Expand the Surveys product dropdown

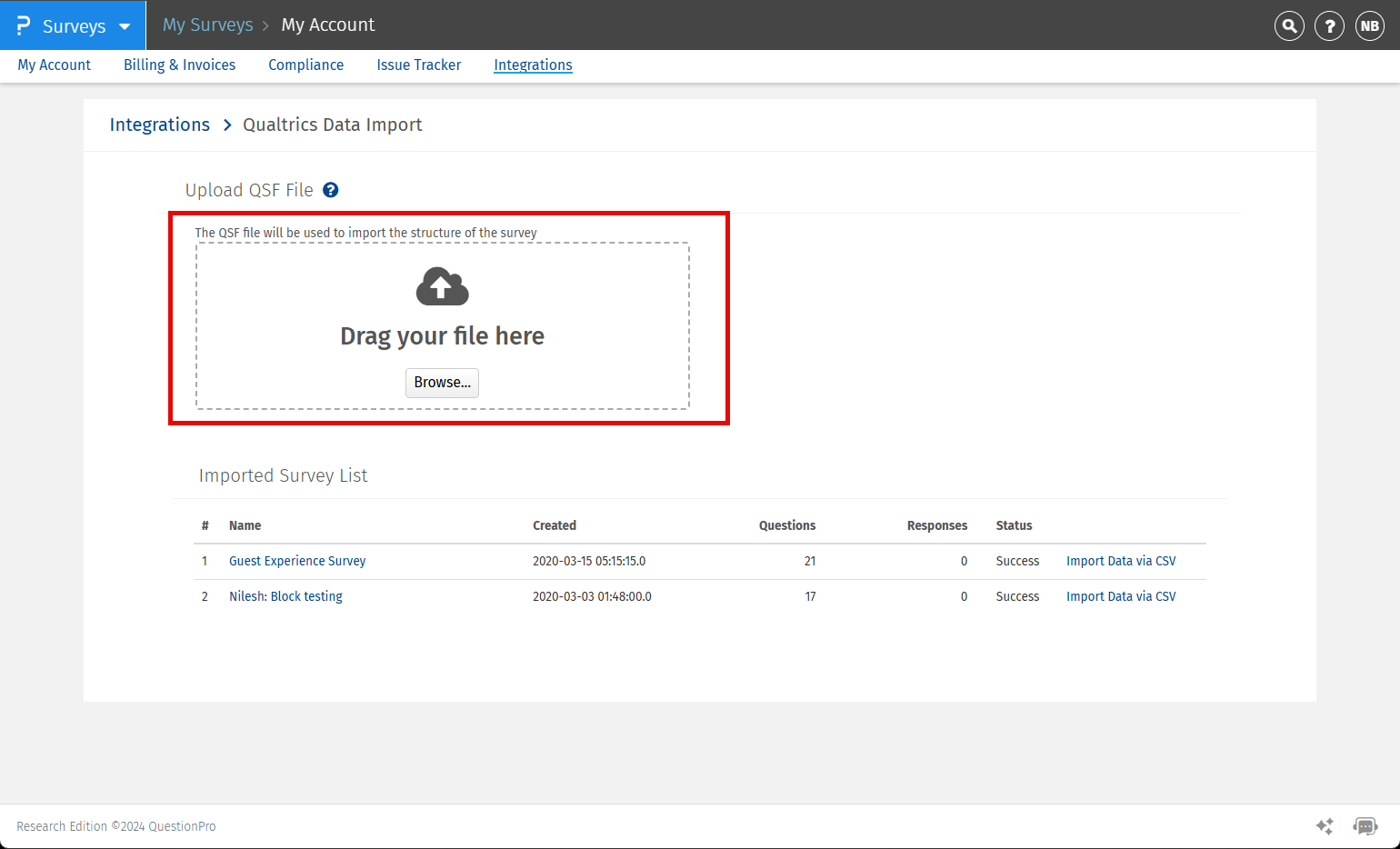[125, 26]
